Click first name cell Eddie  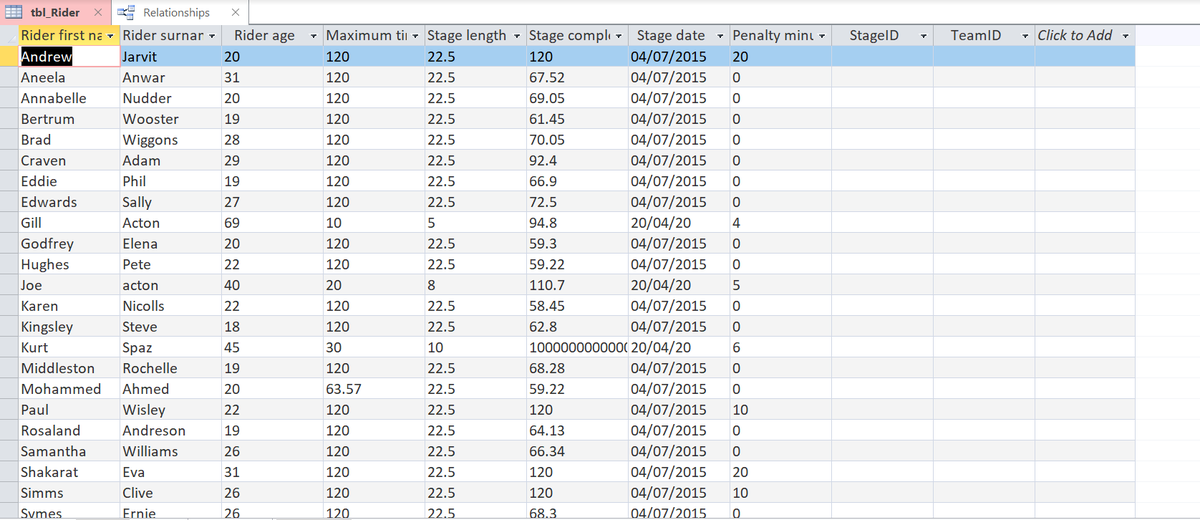point(68,181)
